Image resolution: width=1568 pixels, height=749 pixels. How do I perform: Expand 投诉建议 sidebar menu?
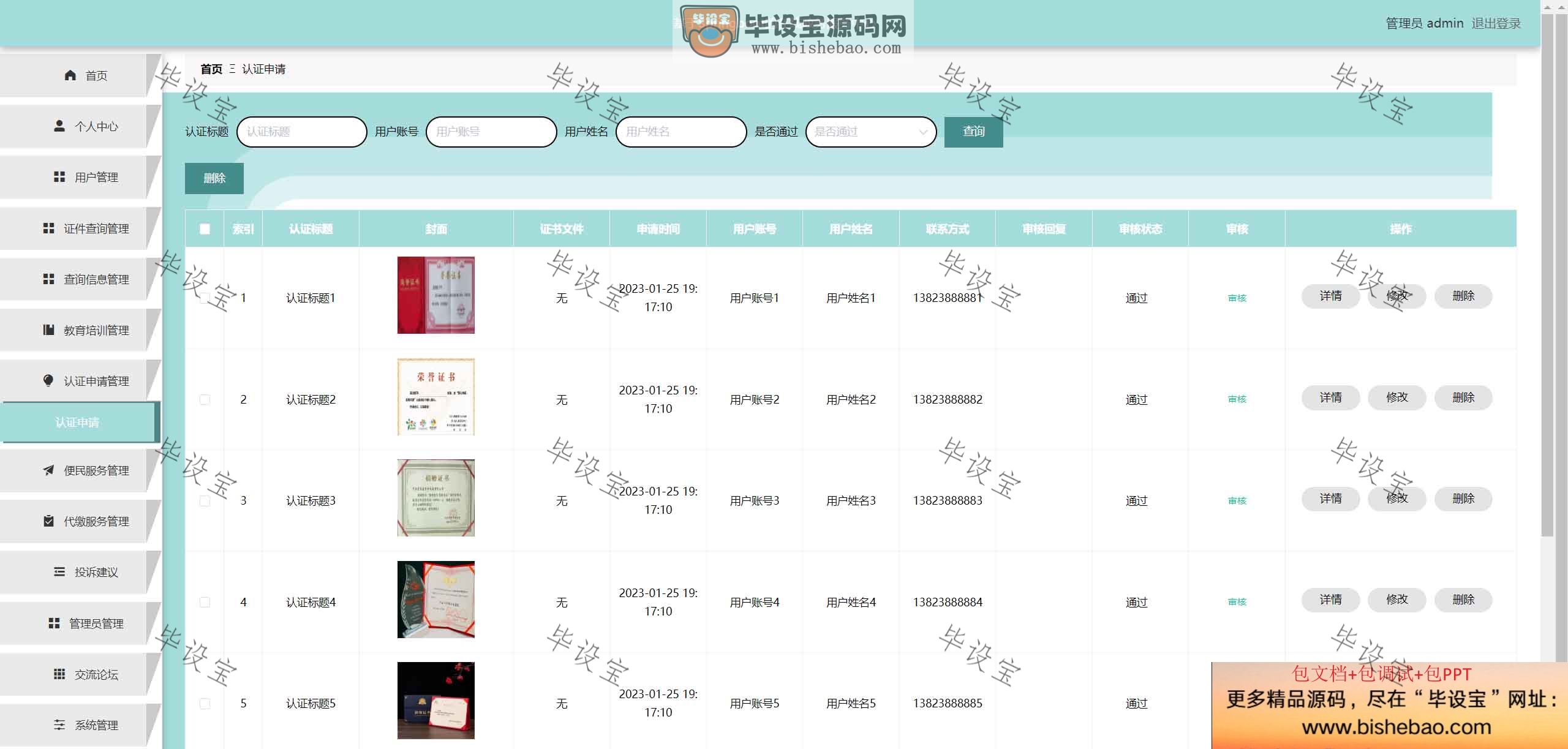pyautogui.click(x=81, y=571)
